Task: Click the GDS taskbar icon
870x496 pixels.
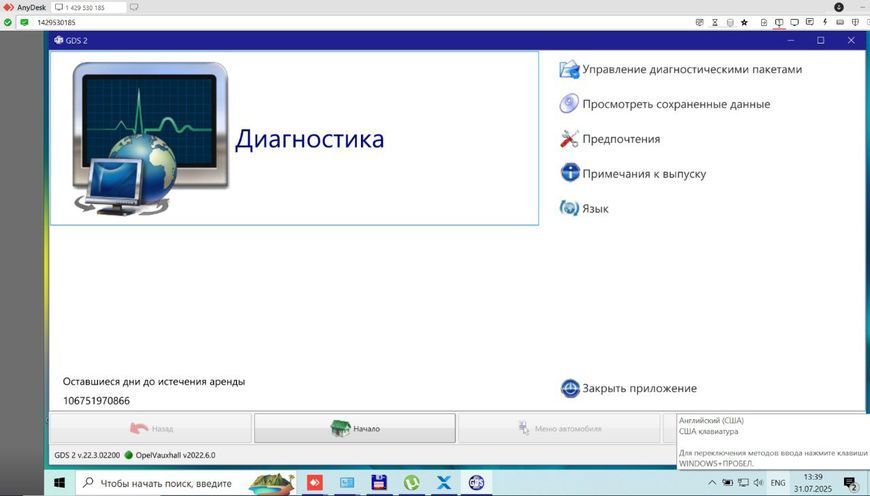Action: [476, 483]
